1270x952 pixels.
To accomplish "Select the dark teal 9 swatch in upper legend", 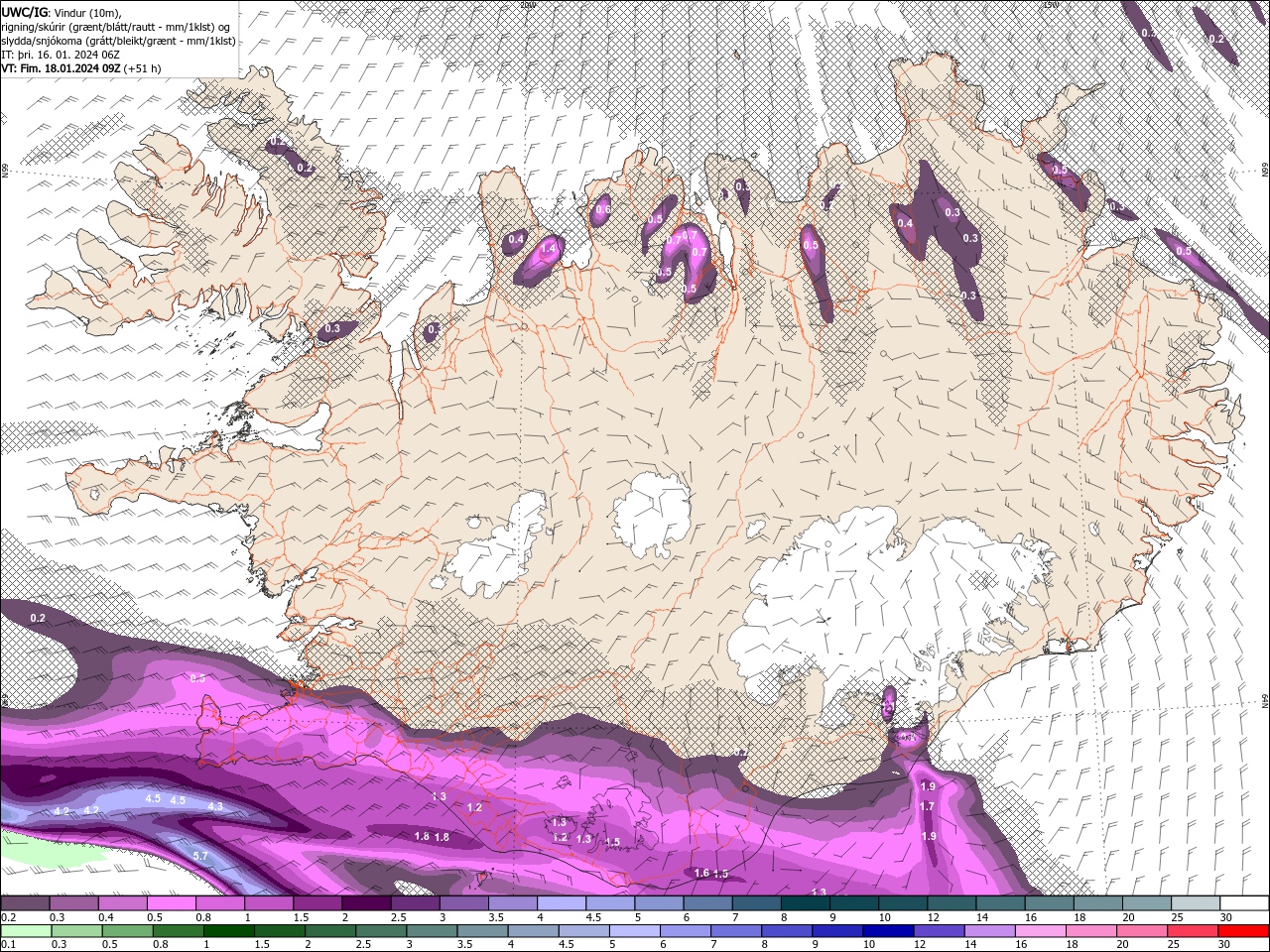I will click(x=854, y=903).
